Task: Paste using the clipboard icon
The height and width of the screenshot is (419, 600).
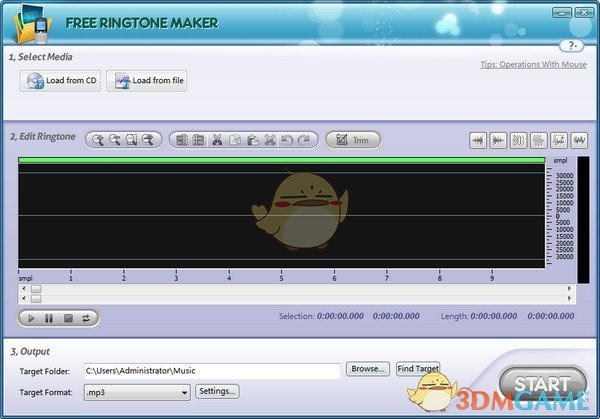Action: (x=252, y=140)
